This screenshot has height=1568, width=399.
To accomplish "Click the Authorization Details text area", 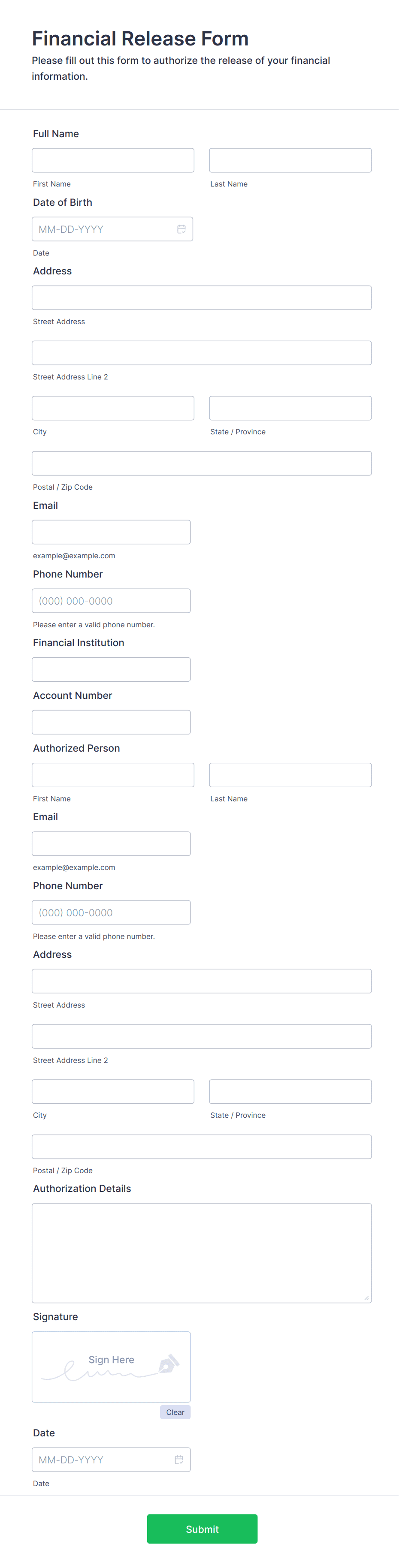I will (202, 1253).
